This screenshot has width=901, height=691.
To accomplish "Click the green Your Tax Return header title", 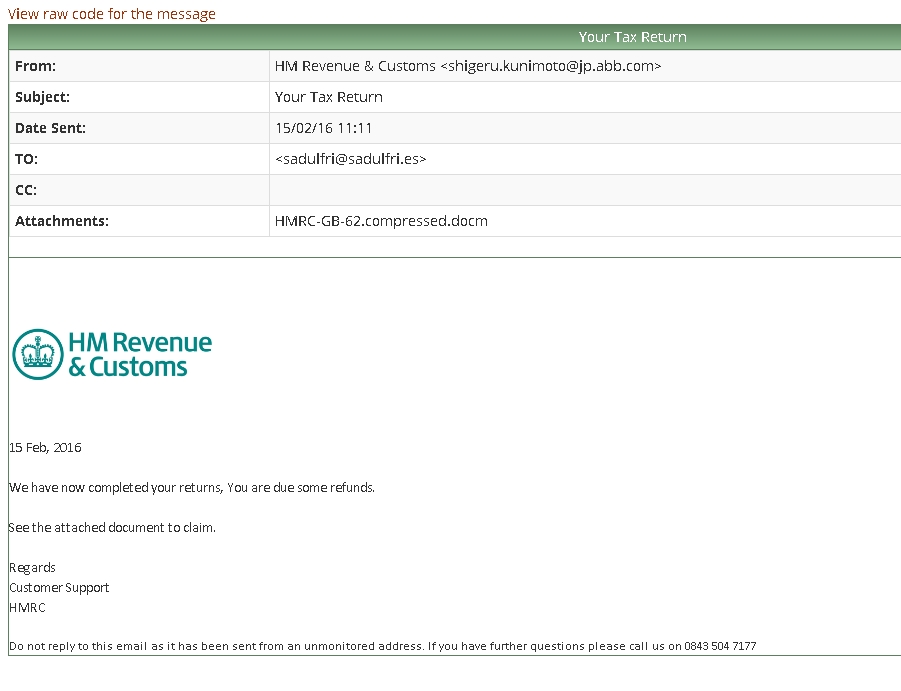I will click(x=632, y=37).
